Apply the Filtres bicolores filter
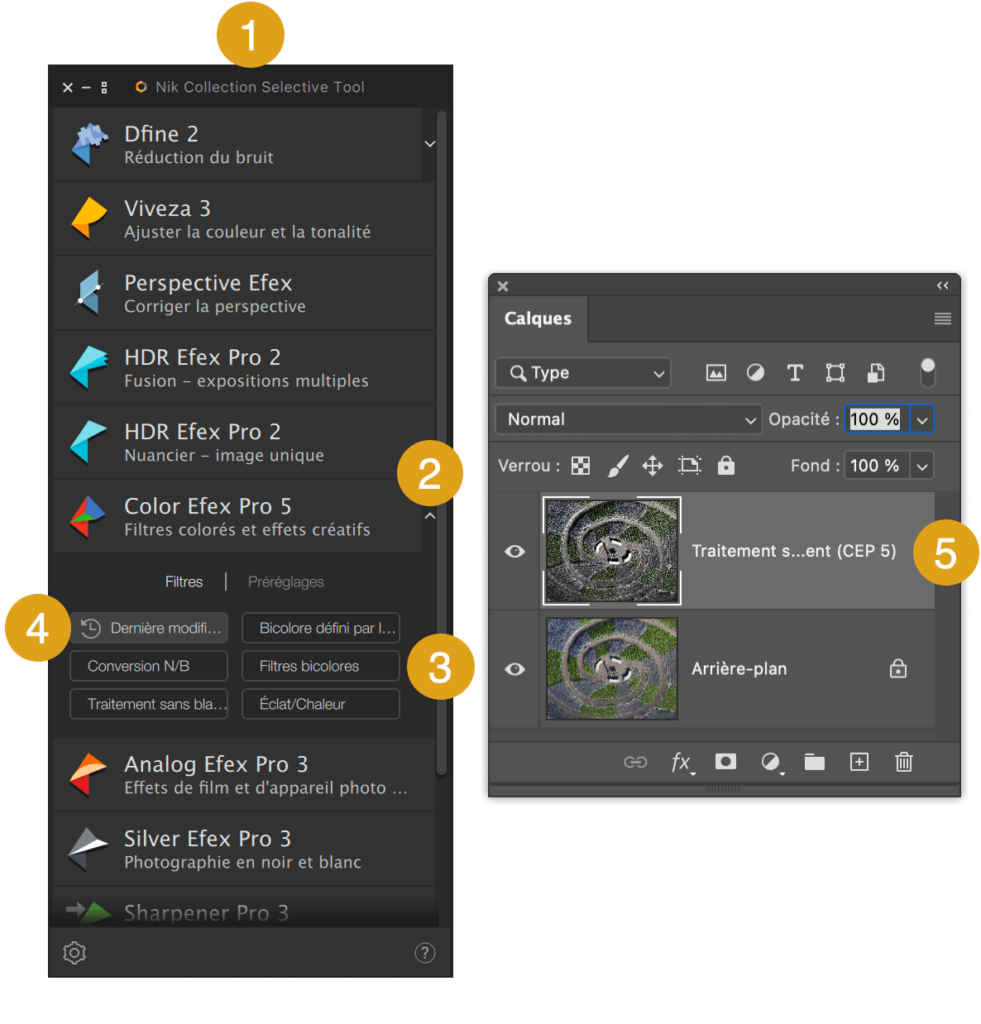The image size is (981, 1024). [x=321, y=666]
